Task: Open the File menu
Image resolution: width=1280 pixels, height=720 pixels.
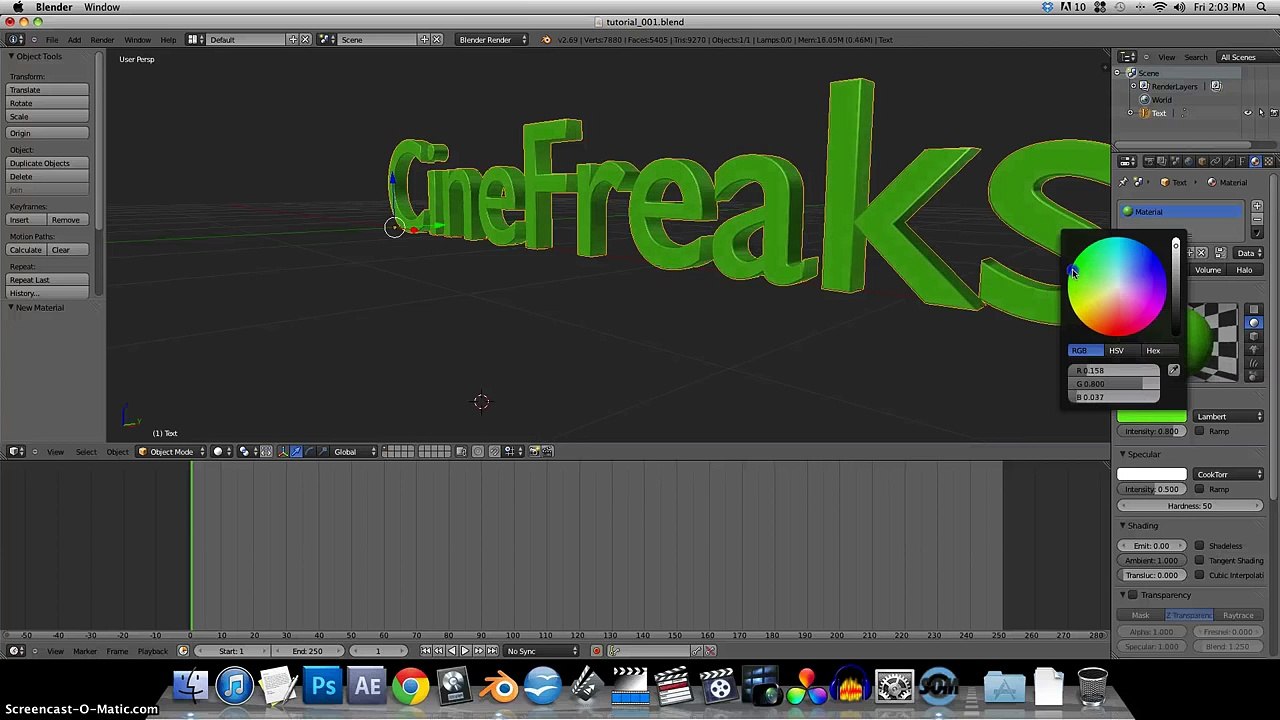Action: 51,40
